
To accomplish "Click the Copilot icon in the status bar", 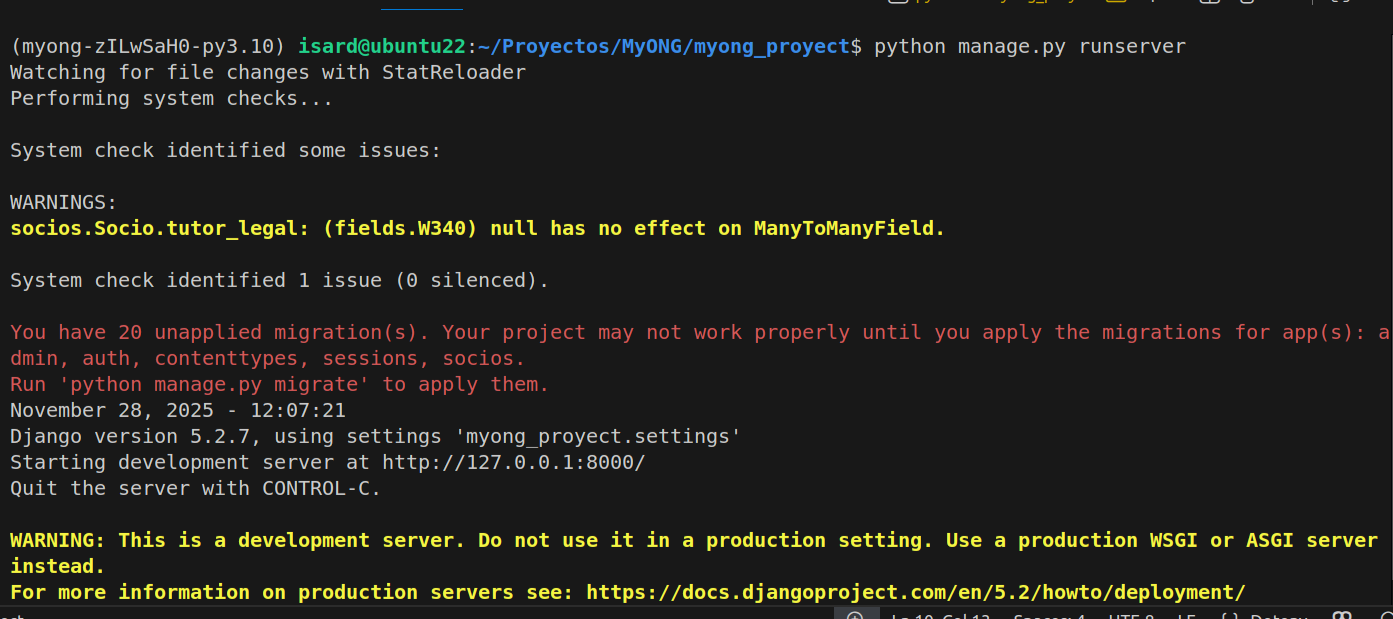I will coord(1343,615).
